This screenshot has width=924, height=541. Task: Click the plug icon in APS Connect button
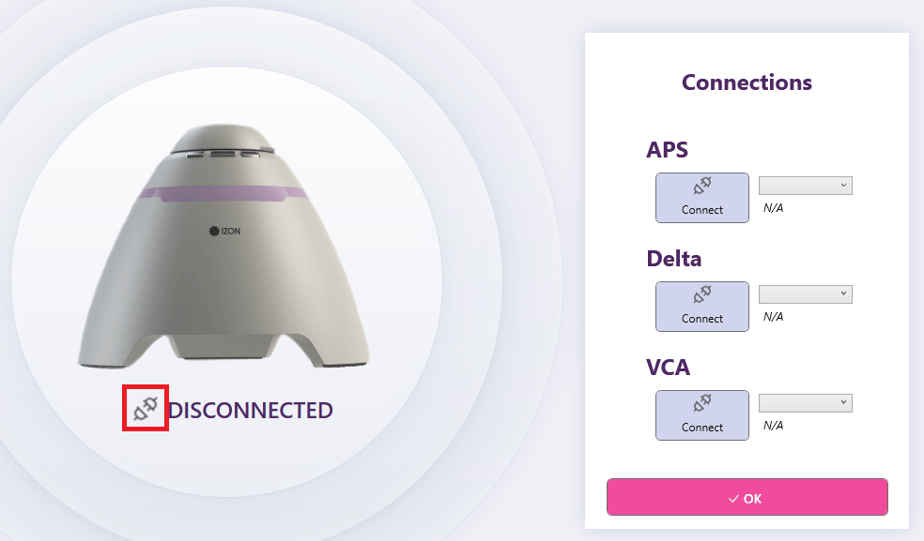(x=702, y=187)
